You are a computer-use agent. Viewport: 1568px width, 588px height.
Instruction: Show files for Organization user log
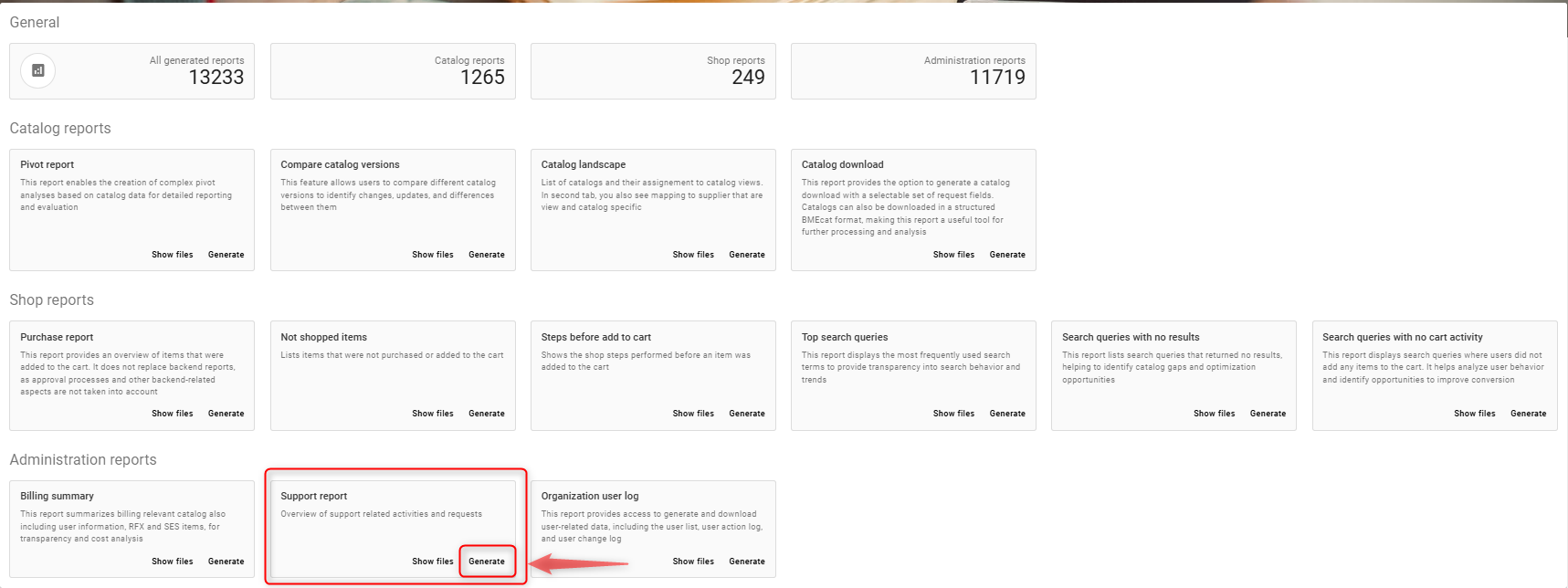click(x=693, y=562)
